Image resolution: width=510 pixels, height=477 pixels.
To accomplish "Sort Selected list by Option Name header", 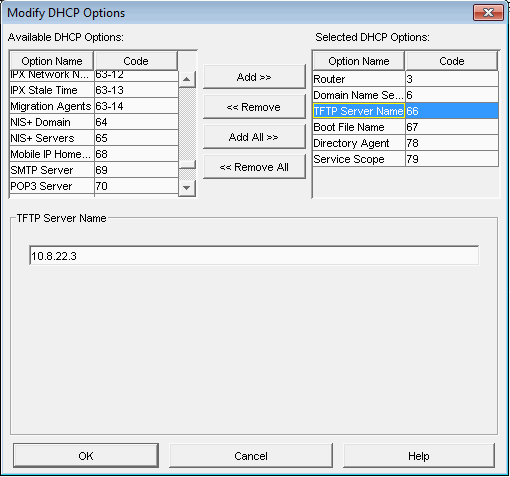I will point(359,61).
